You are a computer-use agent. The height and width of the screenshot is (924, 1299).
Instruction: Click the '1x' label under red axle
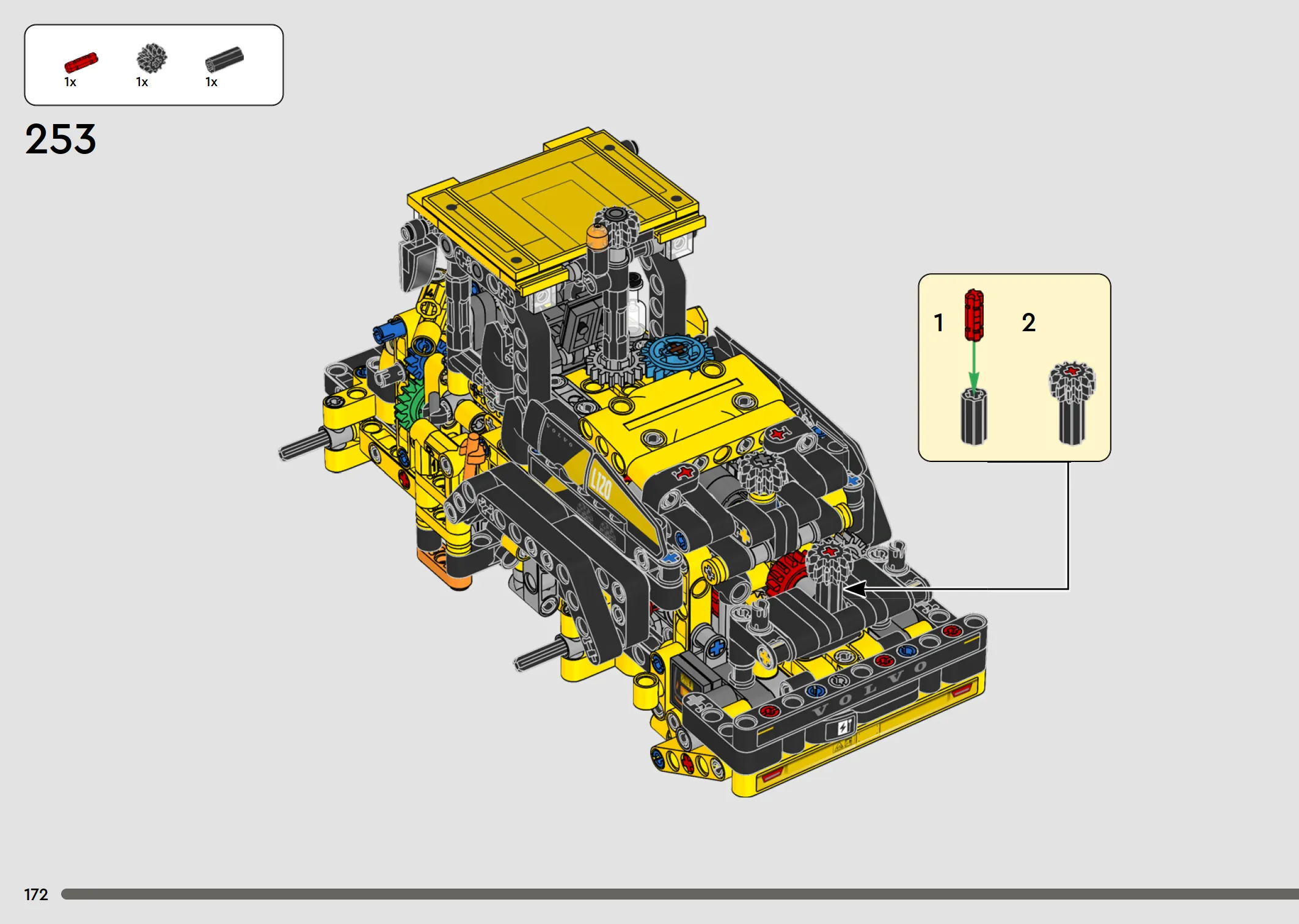(70, 82)
